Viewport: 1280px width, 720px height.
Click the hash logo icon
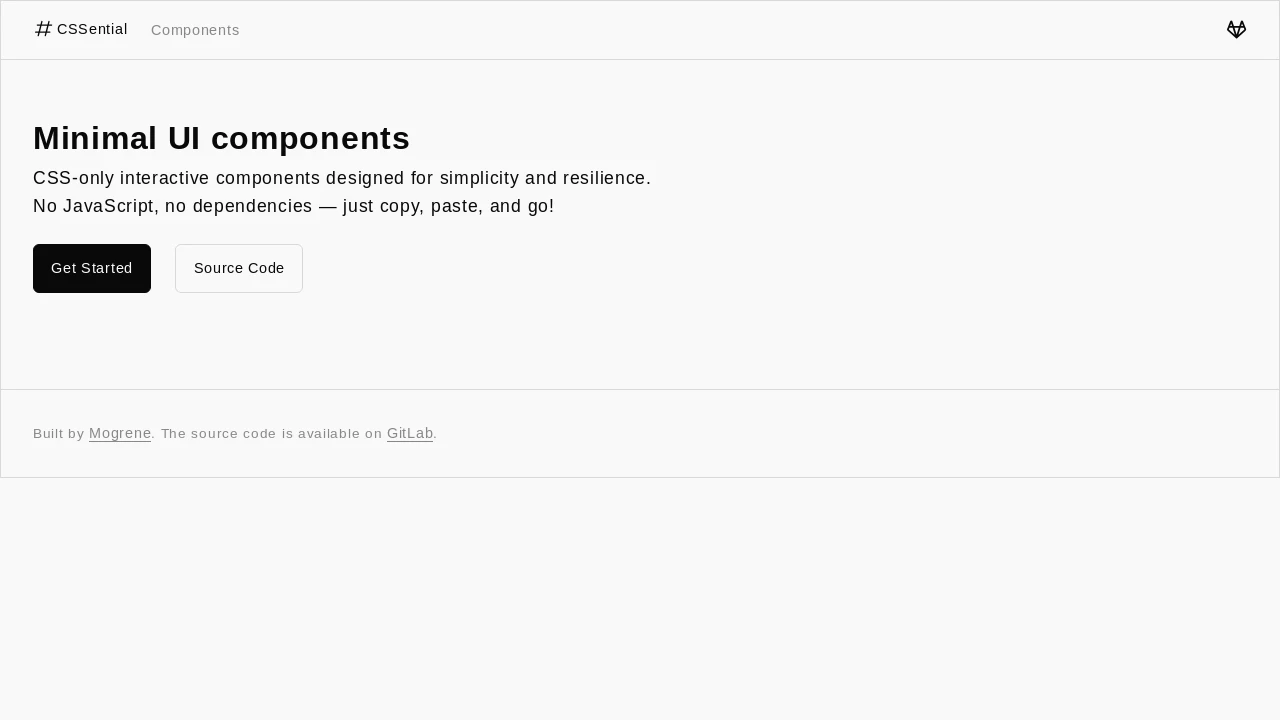(x=43, y=29)
